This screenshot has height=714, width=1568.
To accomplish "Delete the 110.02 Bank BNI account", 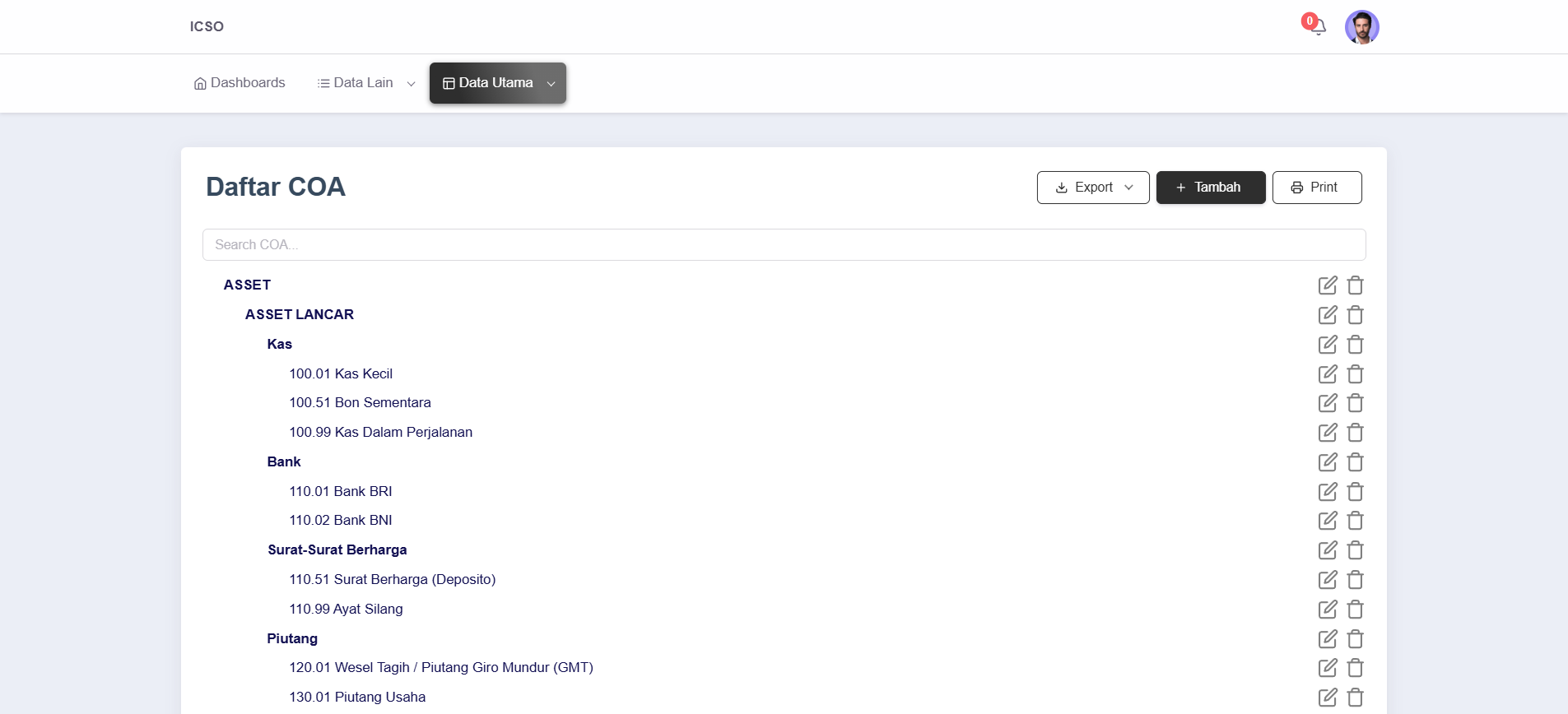I will click(1355, 521).
